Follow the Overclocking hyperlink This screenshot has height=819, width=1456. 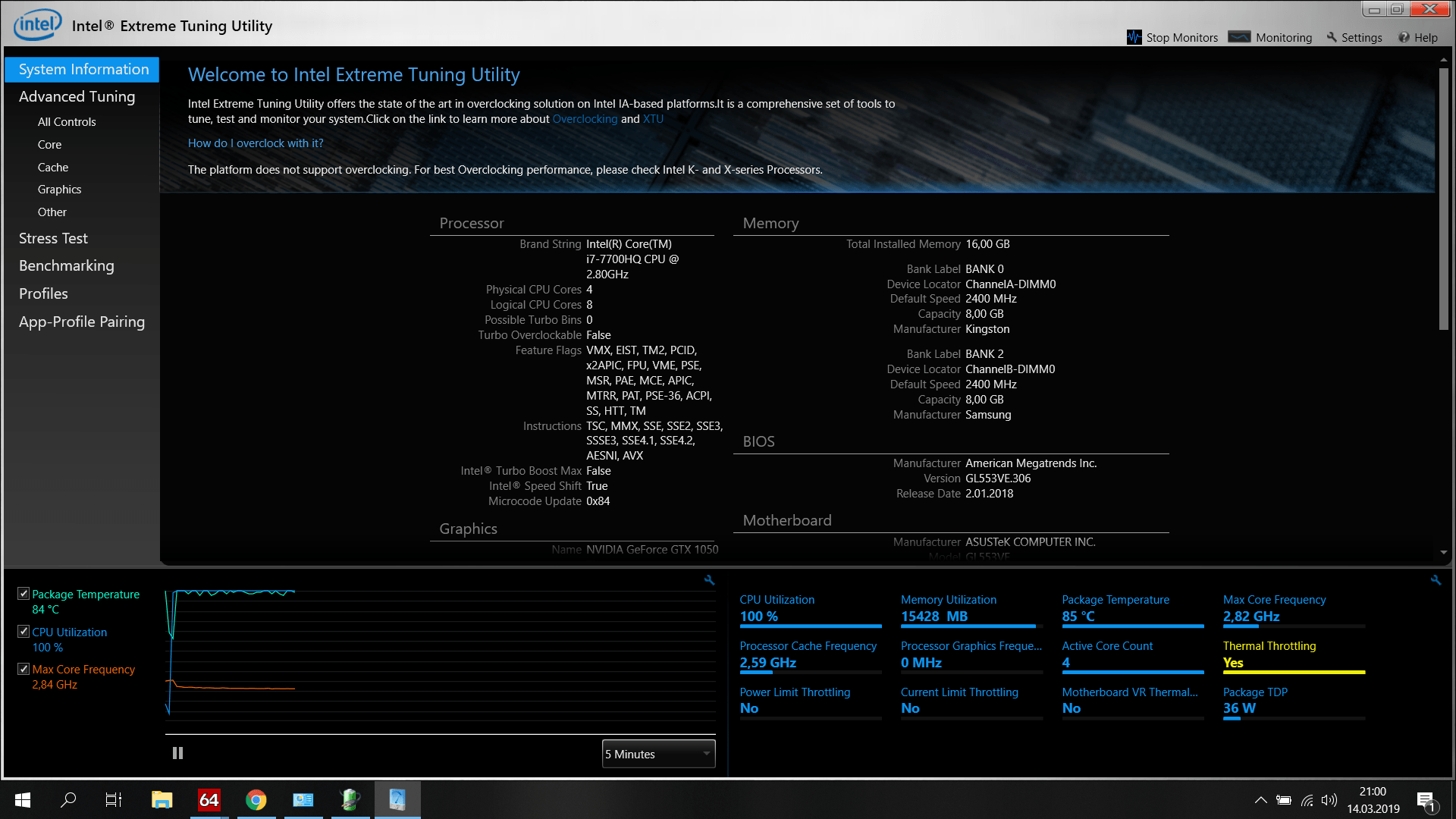click(x=585, y=119)
